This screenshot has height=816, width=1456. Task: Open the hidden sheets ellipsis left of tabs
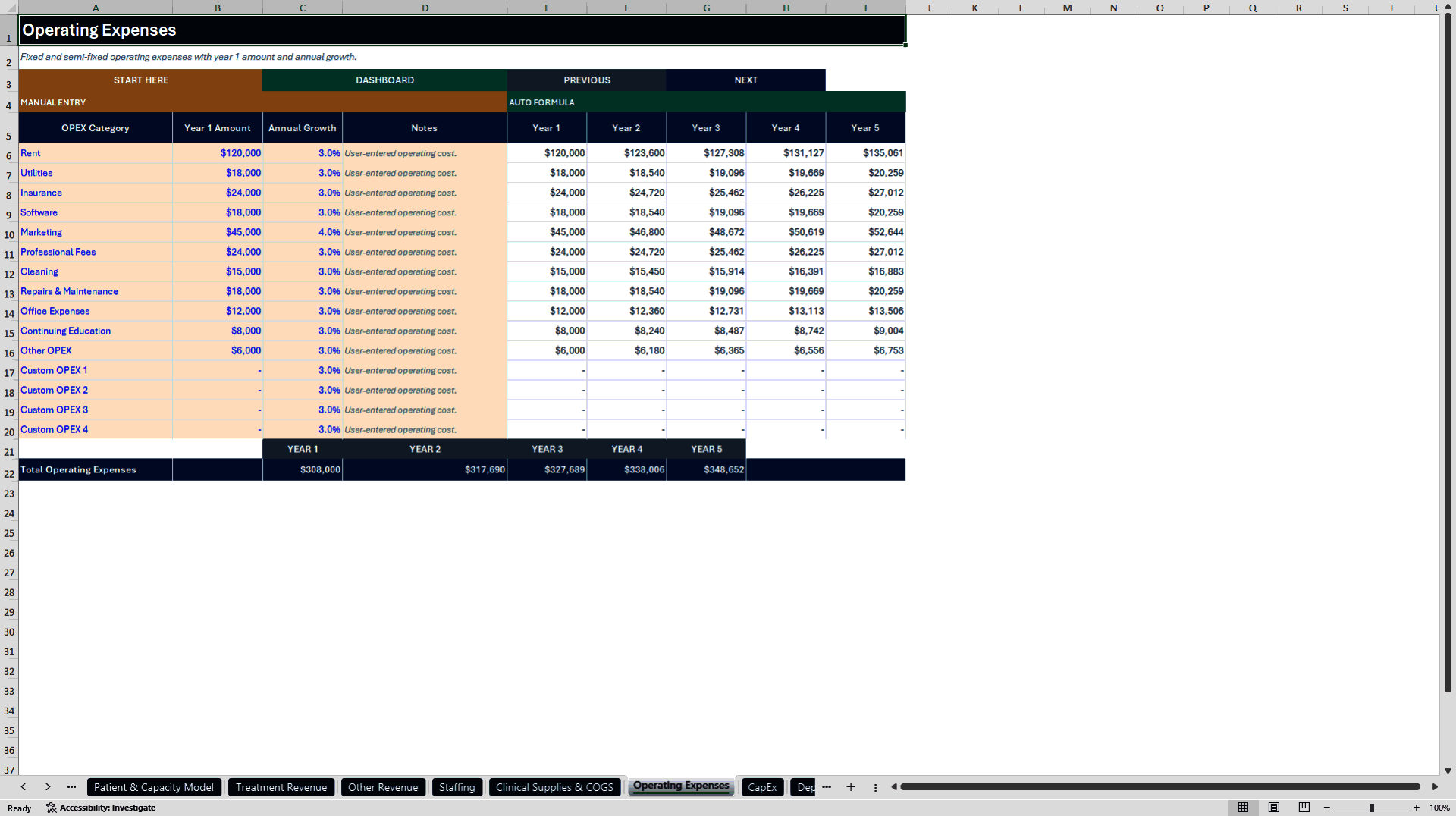coord(71,787)
